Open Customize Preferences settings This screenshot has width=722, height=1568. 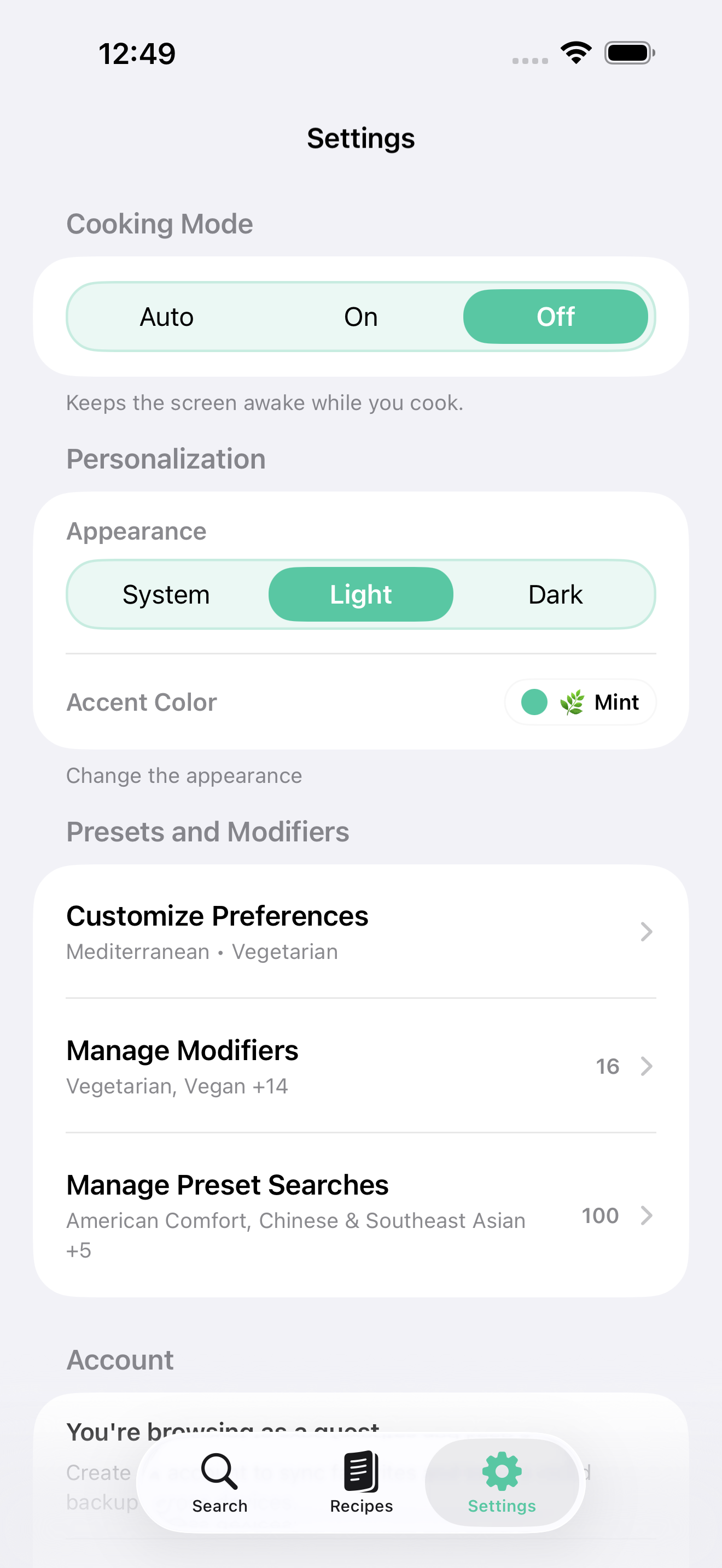click(217, 915)
